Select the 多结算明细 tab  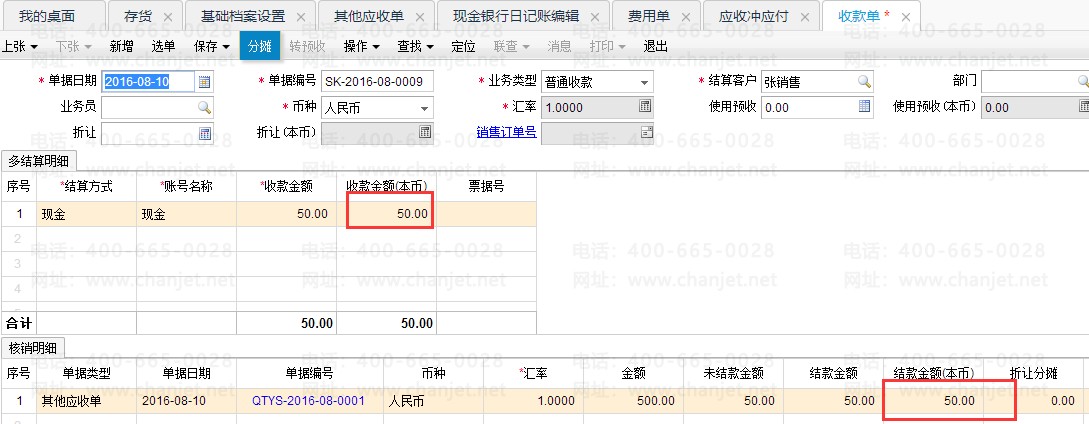pyautogui.click(x=39, y=161)
